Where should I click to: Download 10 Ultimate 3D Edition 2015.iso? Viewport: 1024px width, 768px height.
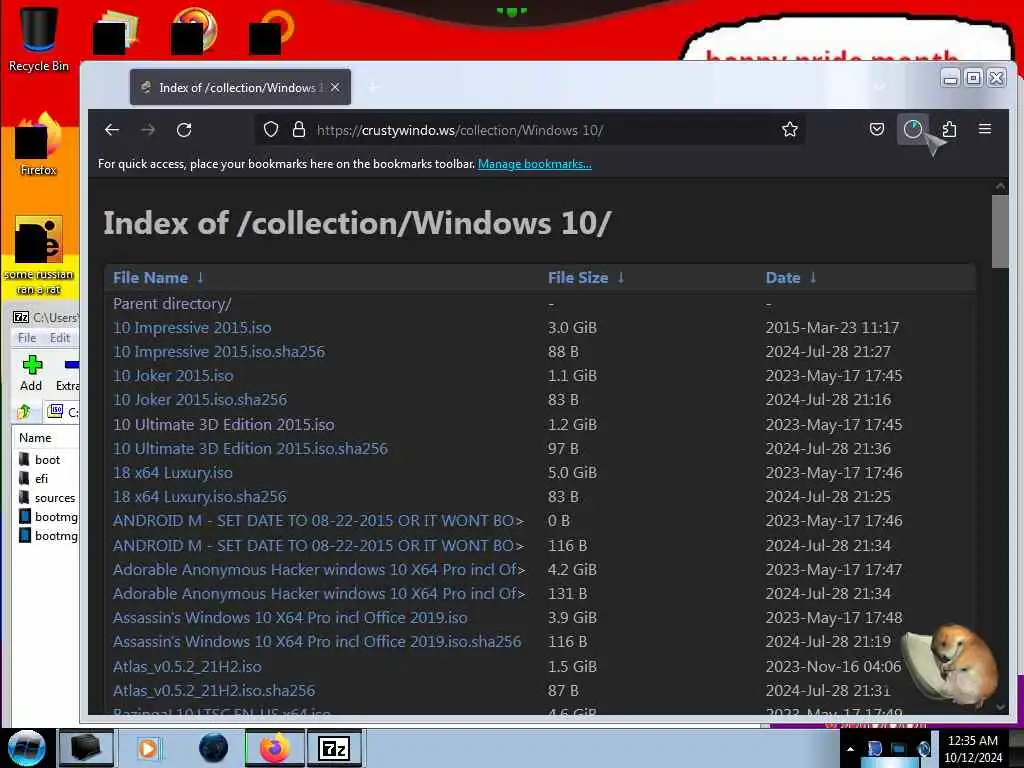[x=223, y=424]
